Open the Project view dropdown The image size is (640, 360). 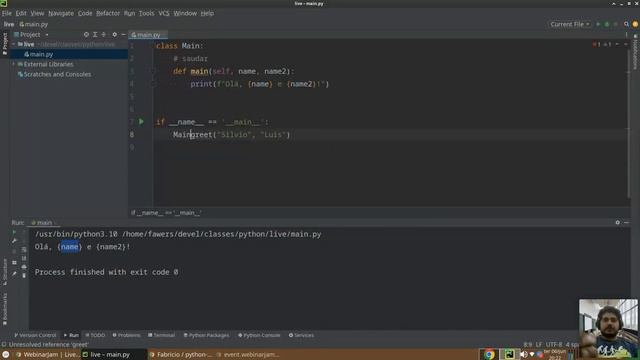tap(32, 35)
